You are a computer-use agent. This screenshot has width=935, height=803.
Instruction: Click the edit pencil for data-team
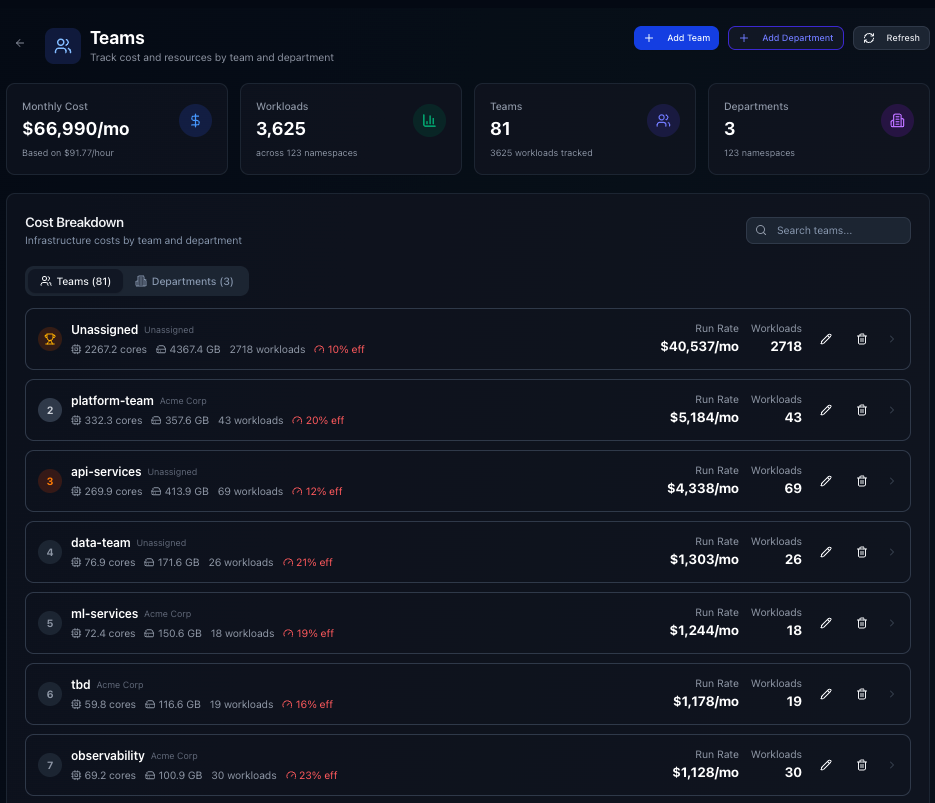pos(826,552)
